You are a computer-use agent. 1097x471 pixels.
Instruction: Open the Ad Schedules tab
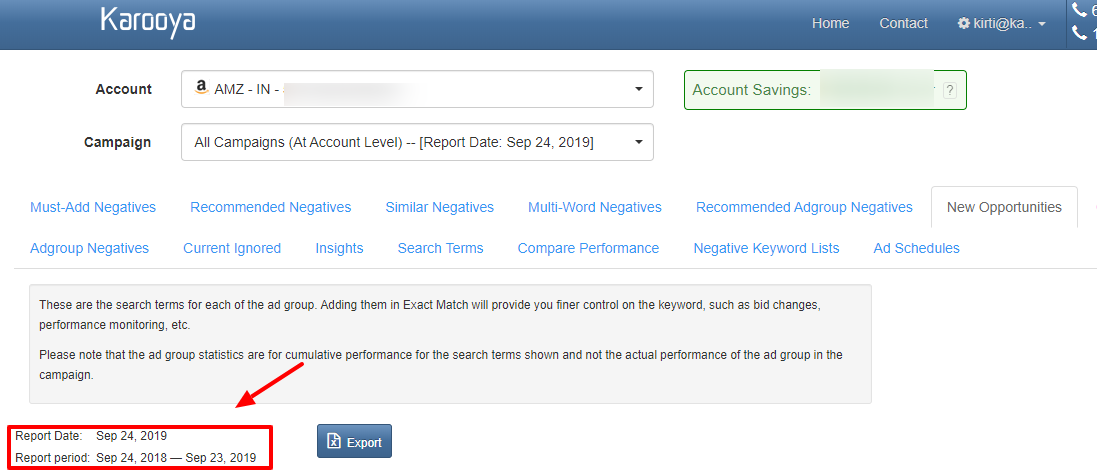(x=916, y=248)
